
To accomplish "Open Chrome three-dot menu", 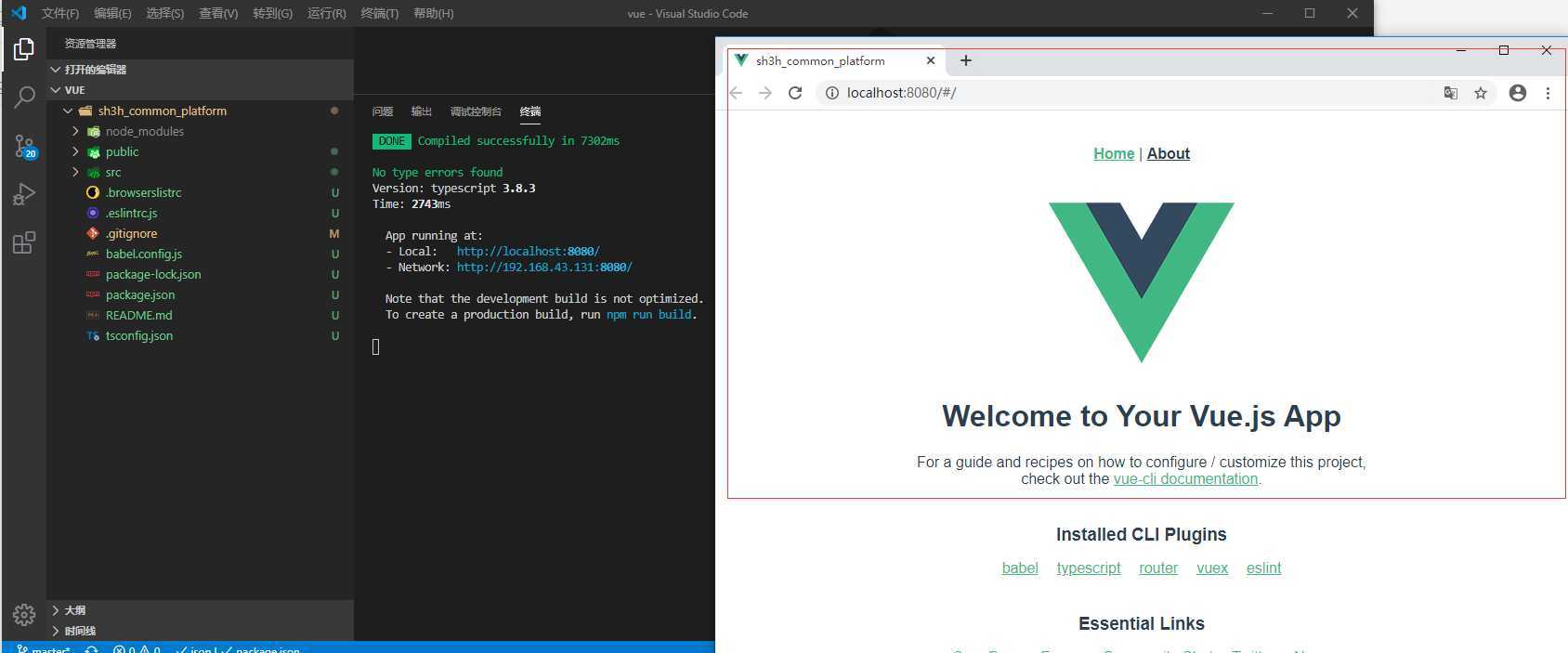I will (1548, 93).
